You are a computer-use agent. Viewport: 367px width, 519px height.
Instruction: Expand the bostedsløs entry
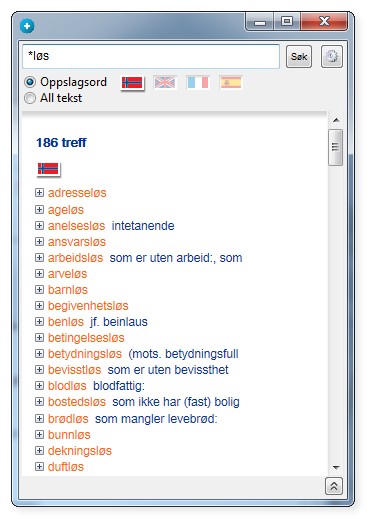pos(39,402)
